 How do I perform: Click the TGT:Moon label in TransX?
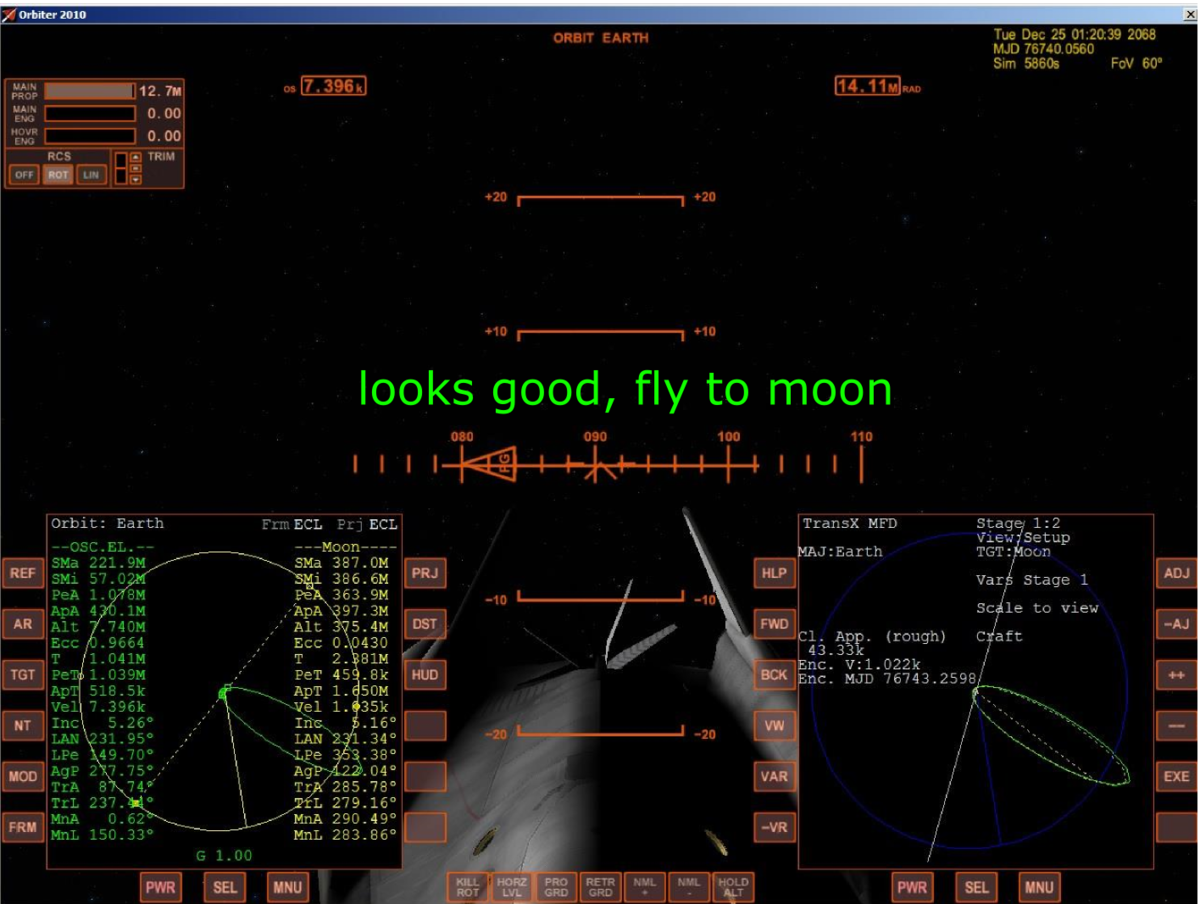[1014, 552]
